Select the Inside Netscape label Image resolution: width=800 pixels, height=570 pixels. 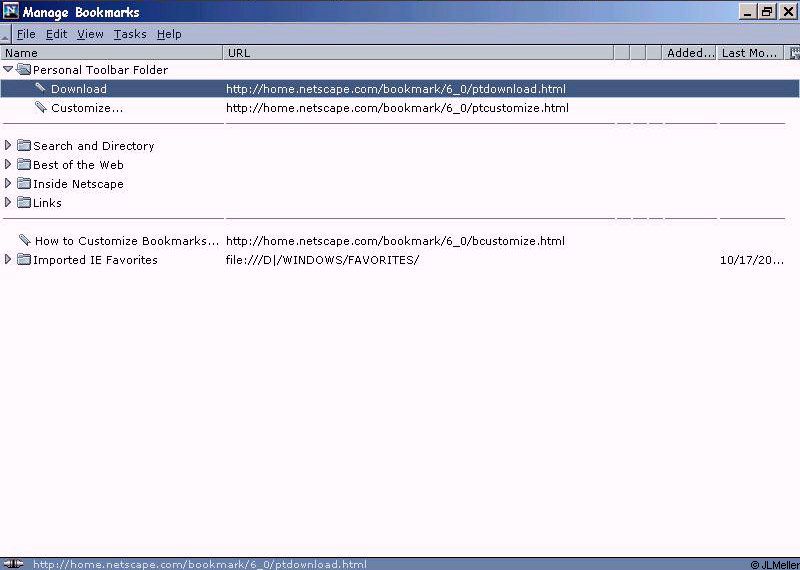(x=78, y=184)
